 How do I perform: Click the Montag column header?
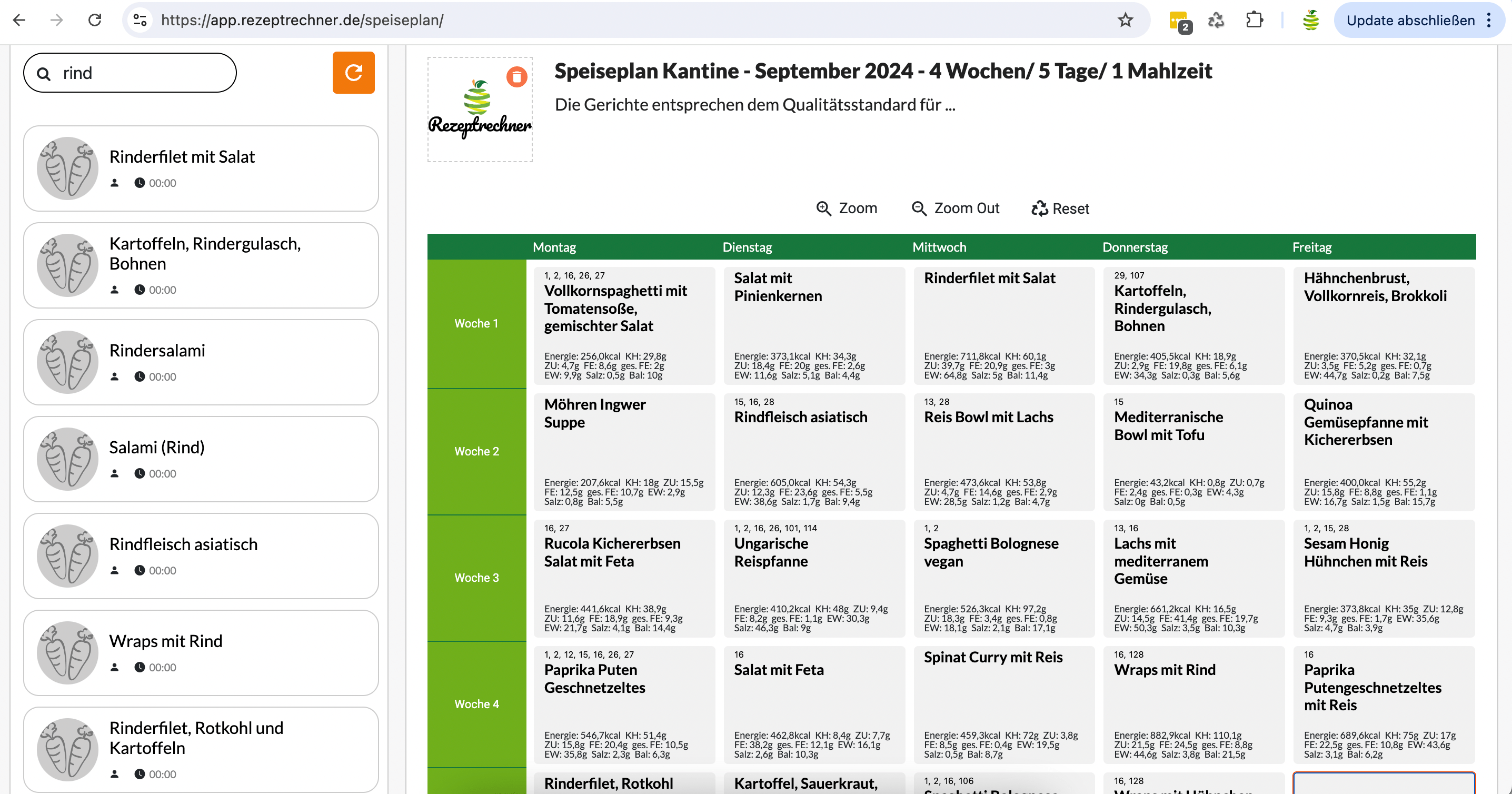pyautogui.click(x=554, y=247)
